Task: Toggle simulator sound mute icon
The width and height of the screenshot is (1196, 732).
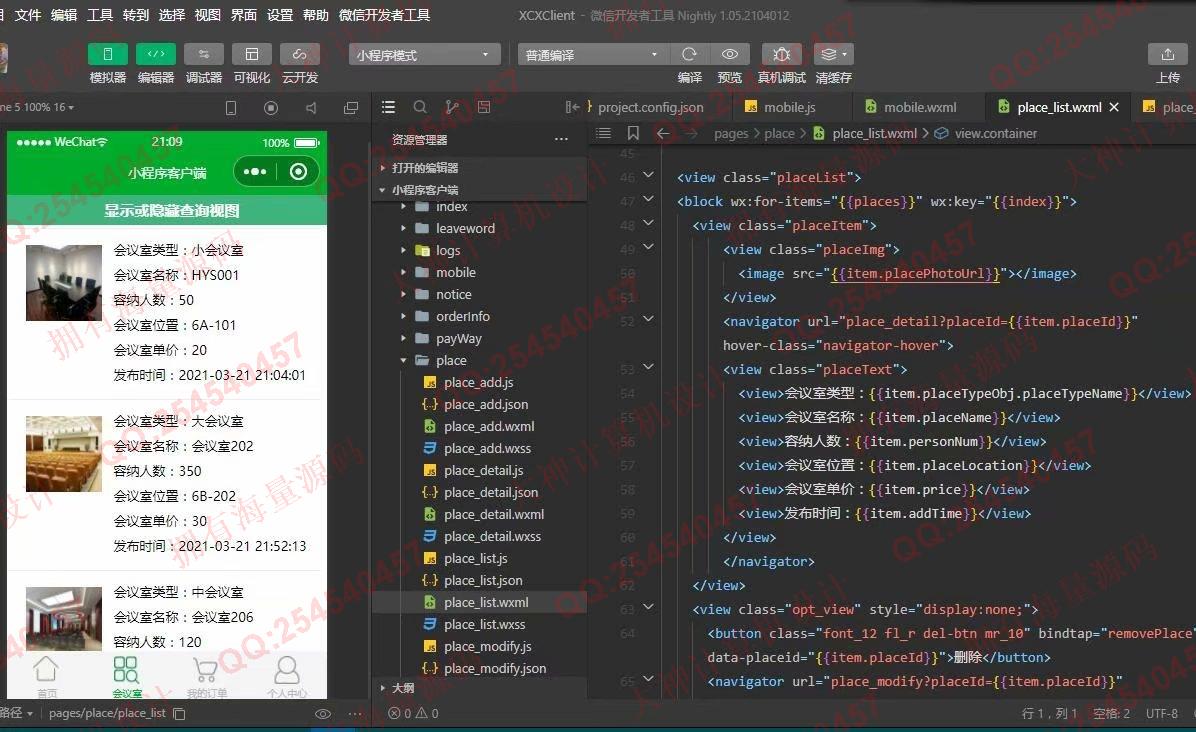Action: (x=311, y=108)
